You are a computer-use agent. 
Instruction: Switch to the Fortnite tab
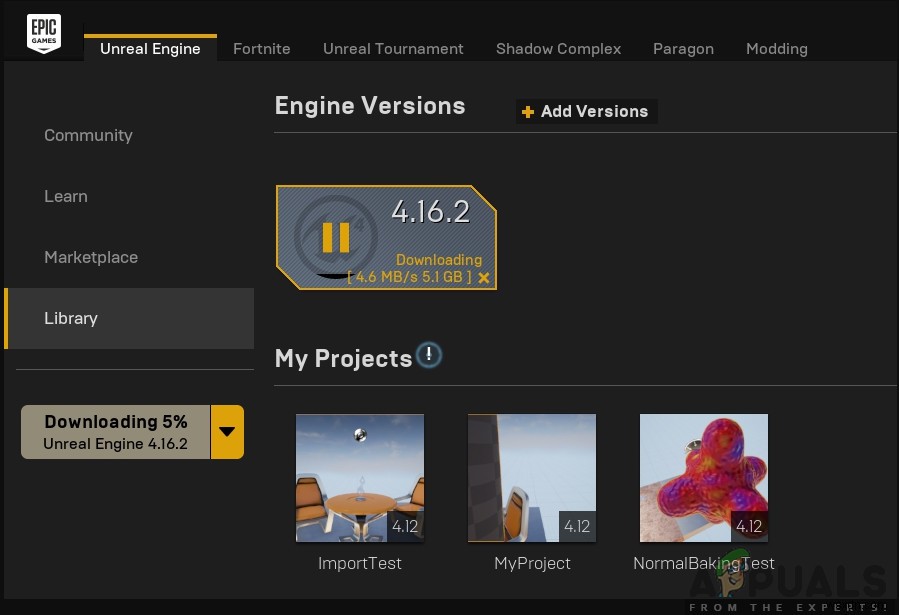tap(261, 48)
